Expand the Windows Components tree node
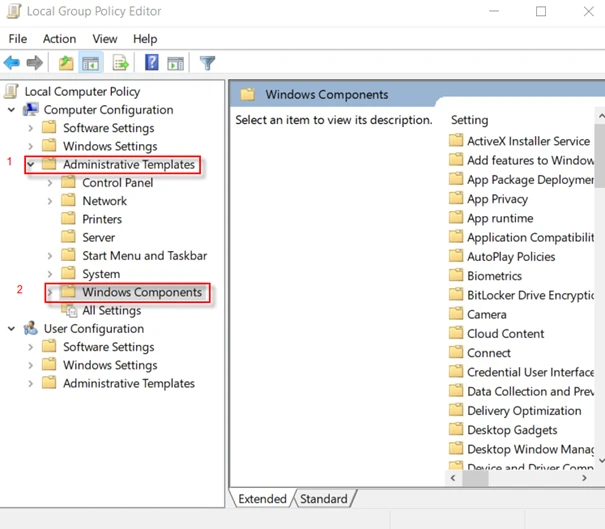 point(50,293)
